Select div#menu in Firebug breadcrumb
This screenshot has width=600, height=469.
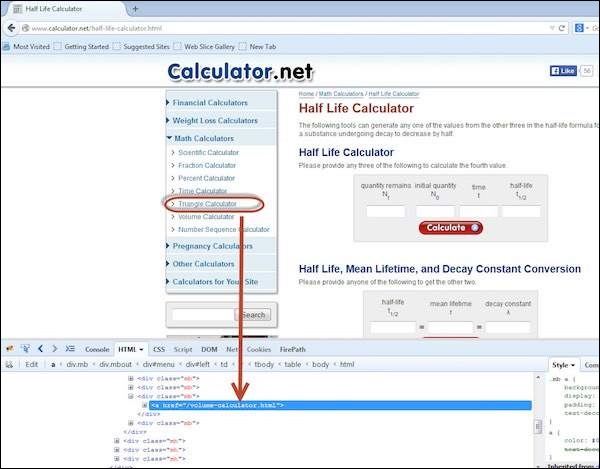coord(158,365)
